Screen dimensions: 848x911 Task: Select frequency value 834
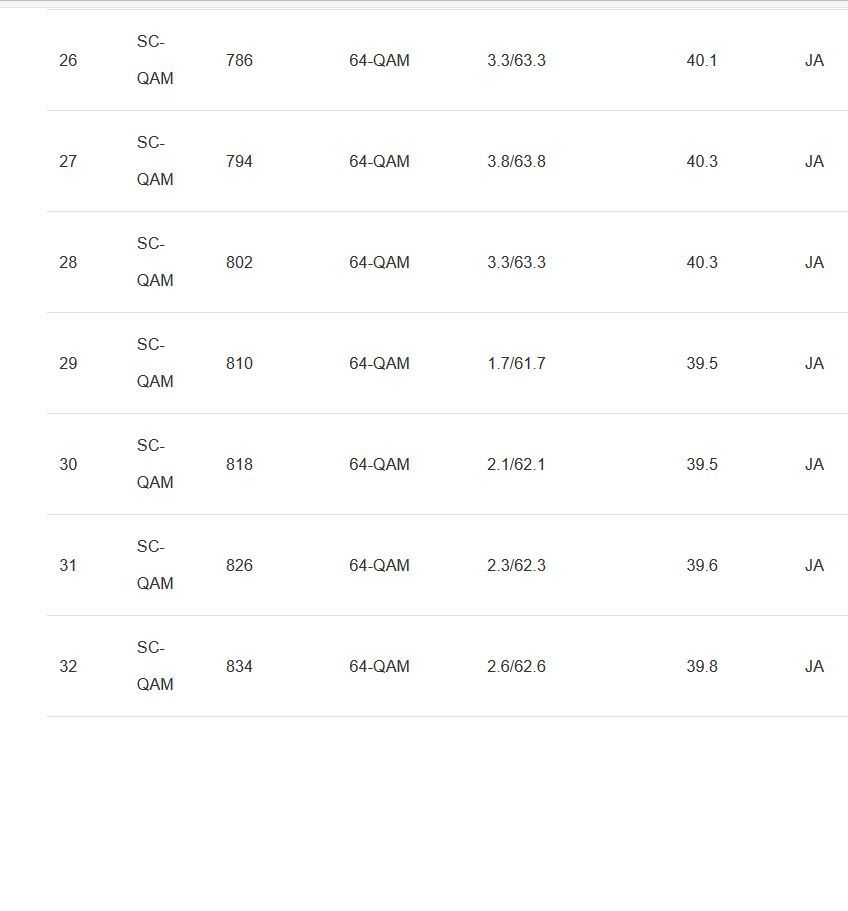(x=239, y=667)
